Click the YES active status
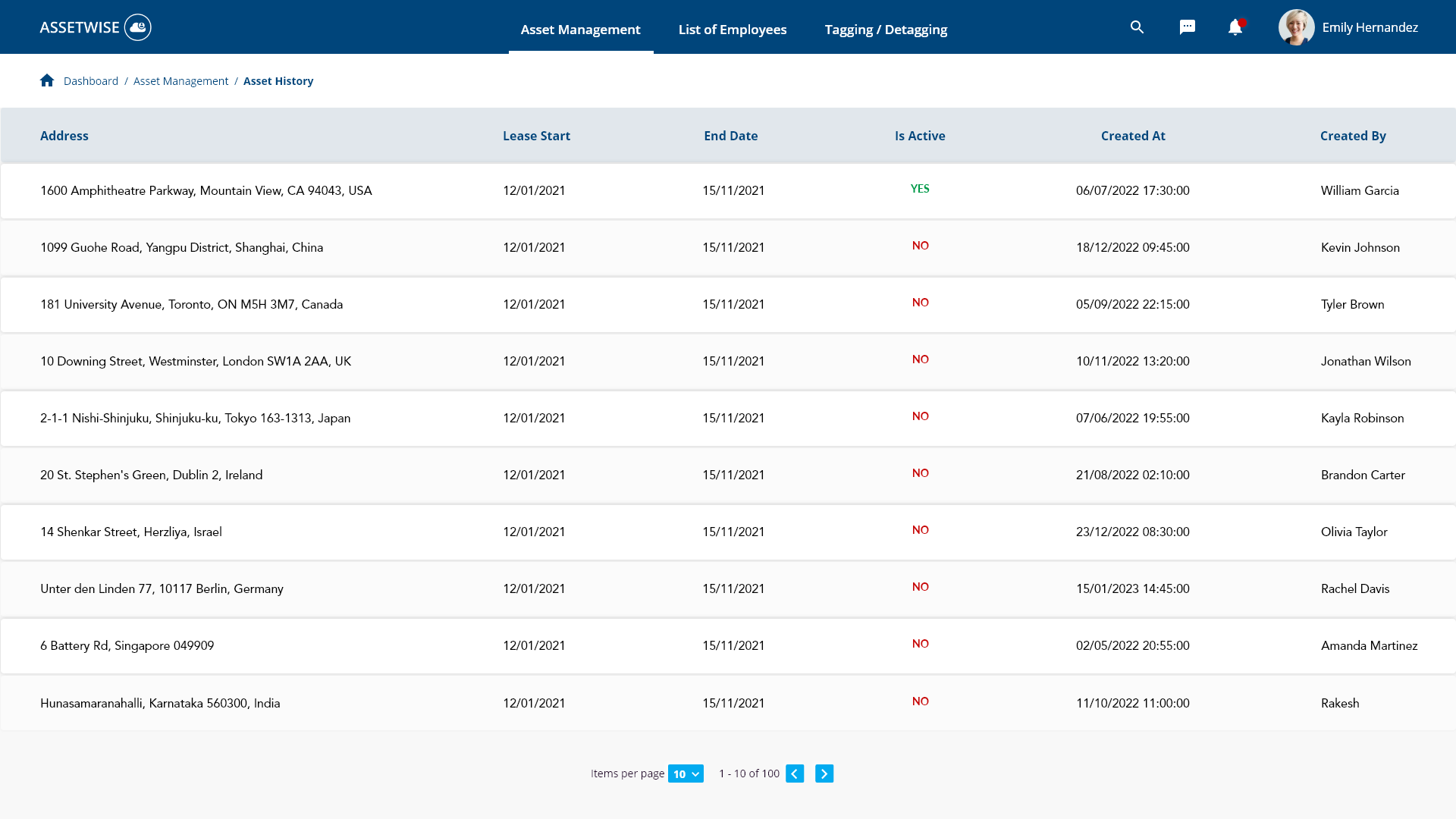The image size is (1456, 819). tap(919, 189)
